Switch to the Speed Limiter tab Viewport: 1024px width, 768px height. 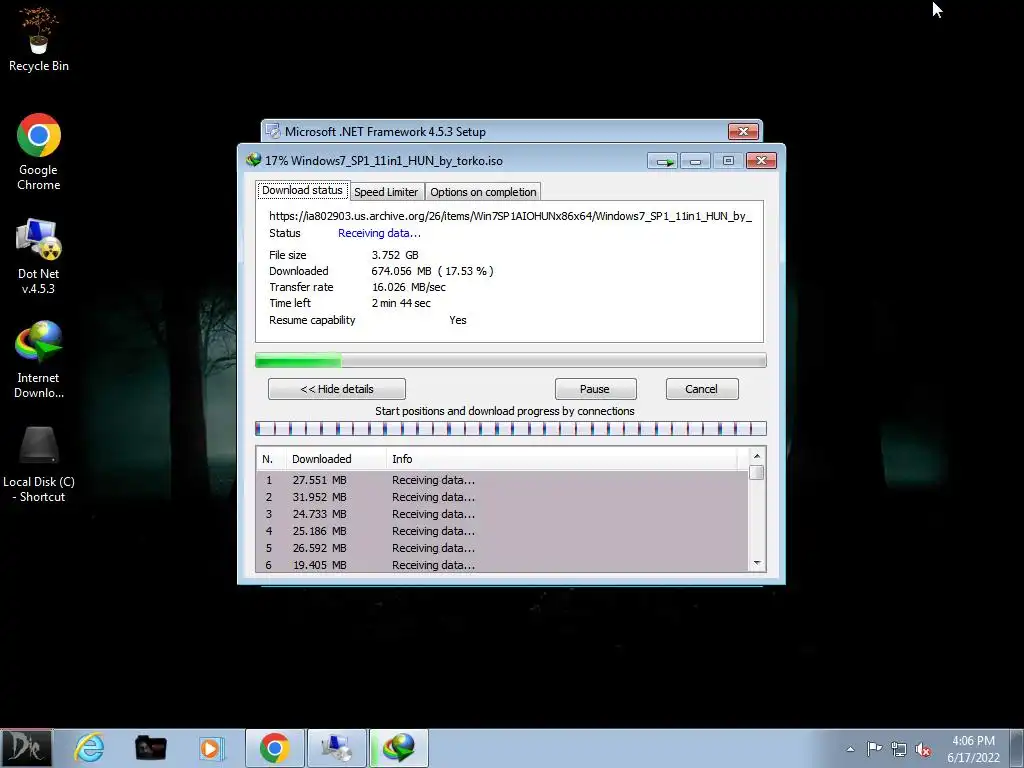point(386,192)
